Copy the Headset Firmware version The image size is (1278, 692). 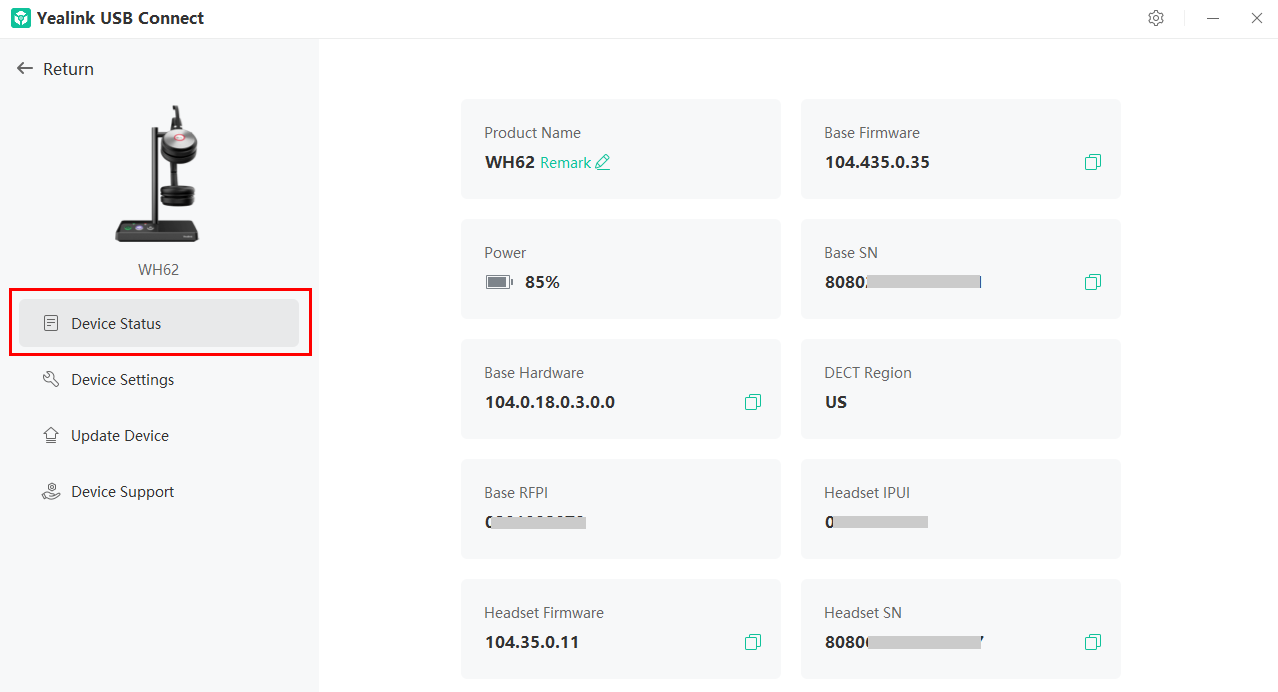tap(753, 642)
